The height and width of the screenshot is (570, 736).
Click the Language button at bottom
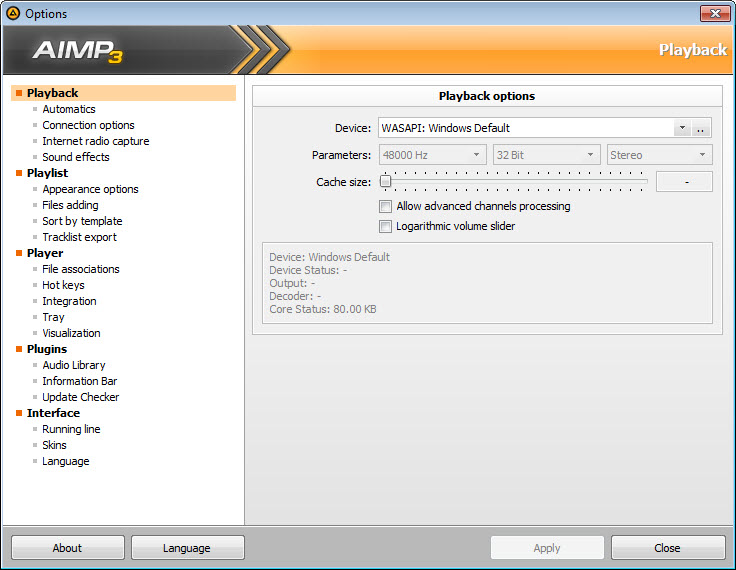[187, 547]
